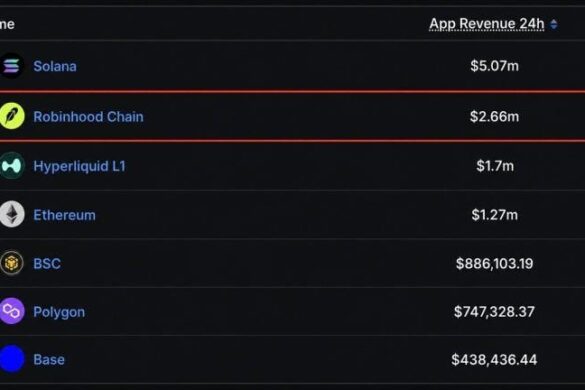Click the Hyperliquid L1 logo icon
This screenshot has width=585, height=390.
(12, 166)
